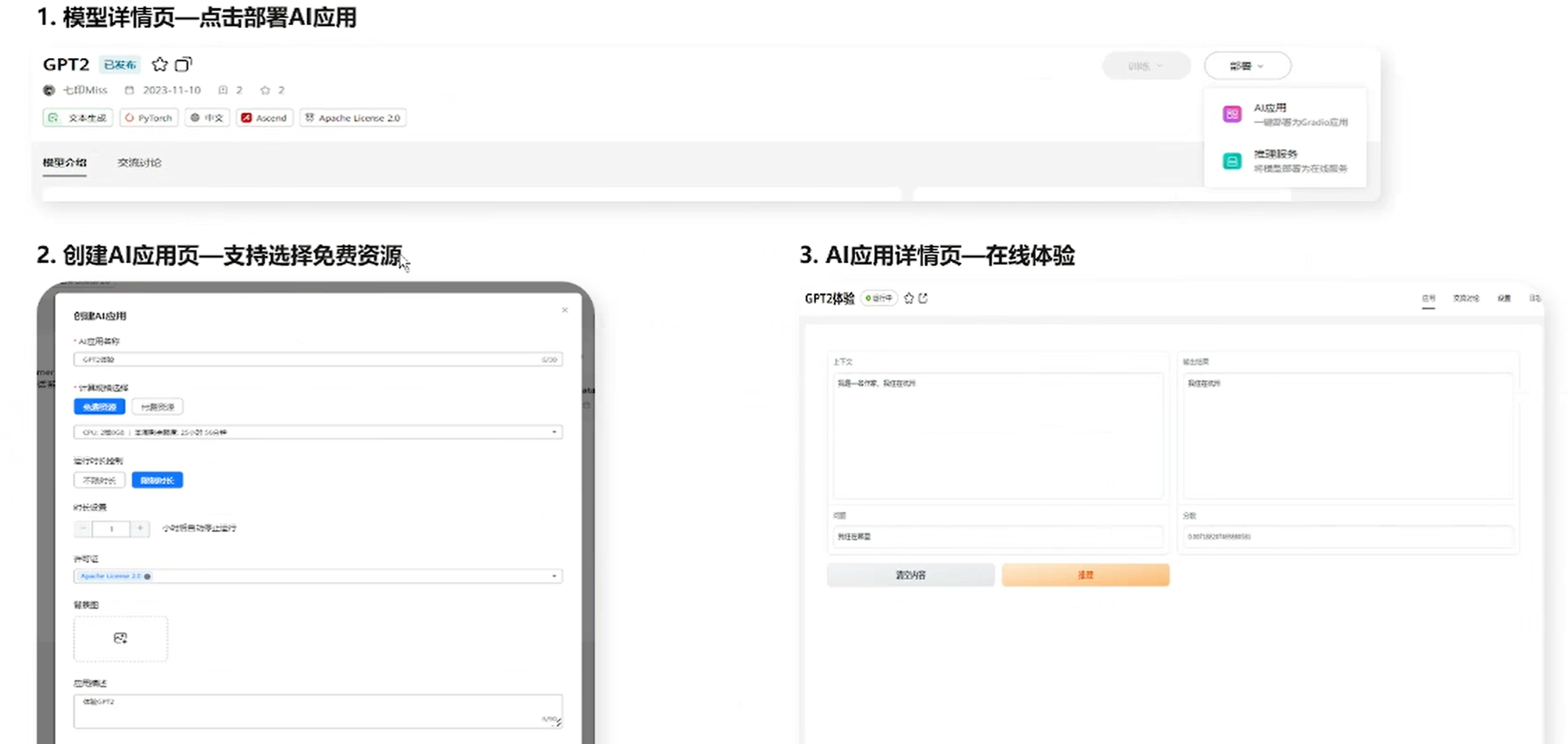1568x744 pixels.
Task: Switch to the 模型介绍 tab
Action: tap(64, 162)
